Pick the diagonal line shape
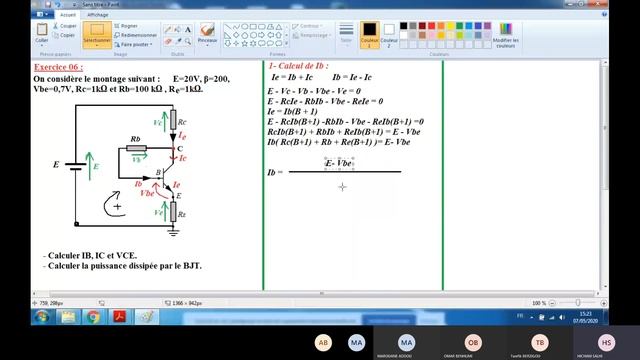Screen dimensions: 640x360 [228, 27]
